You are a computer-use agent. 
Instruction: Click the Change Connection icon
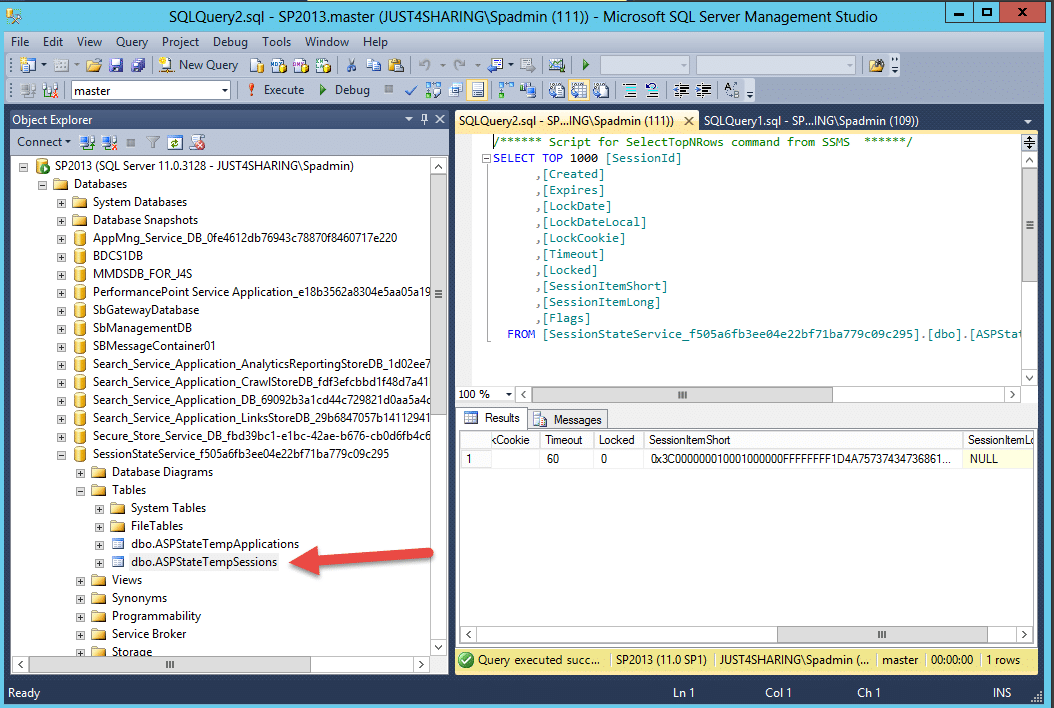click(50, 90)
